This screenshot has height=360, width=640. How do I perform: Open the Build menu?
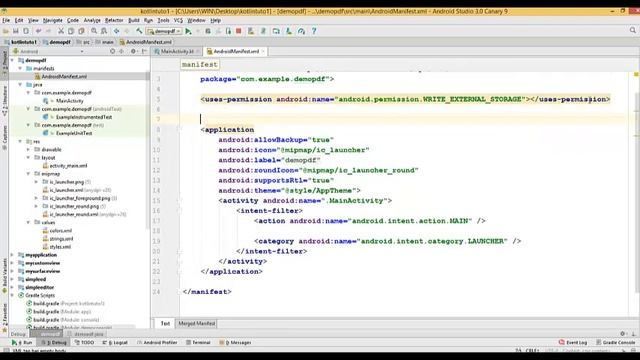(x=134, y=20)
